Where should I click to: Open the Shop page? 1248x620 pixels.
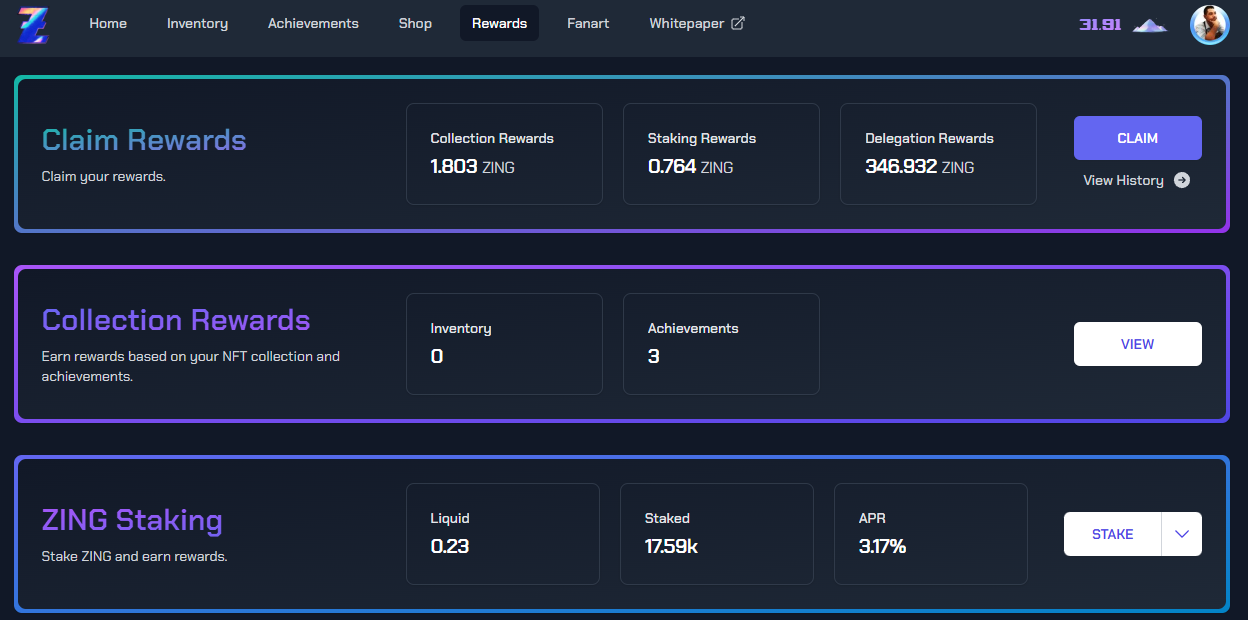tap(415, 23)
